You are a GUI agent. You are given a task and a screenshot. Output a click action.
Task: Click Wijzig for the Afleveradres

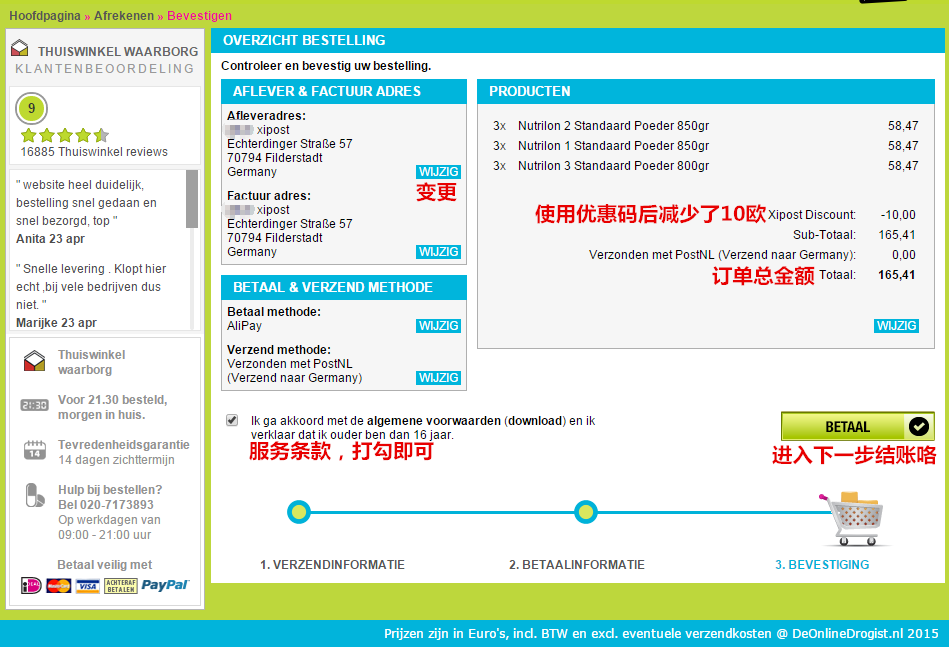click(x=439, y=171)
